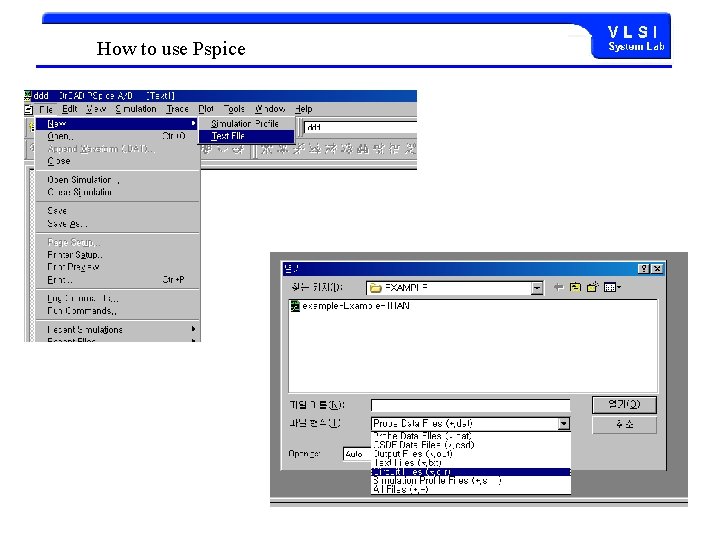
Task: Click the file name input field
Action: [471, 405]
